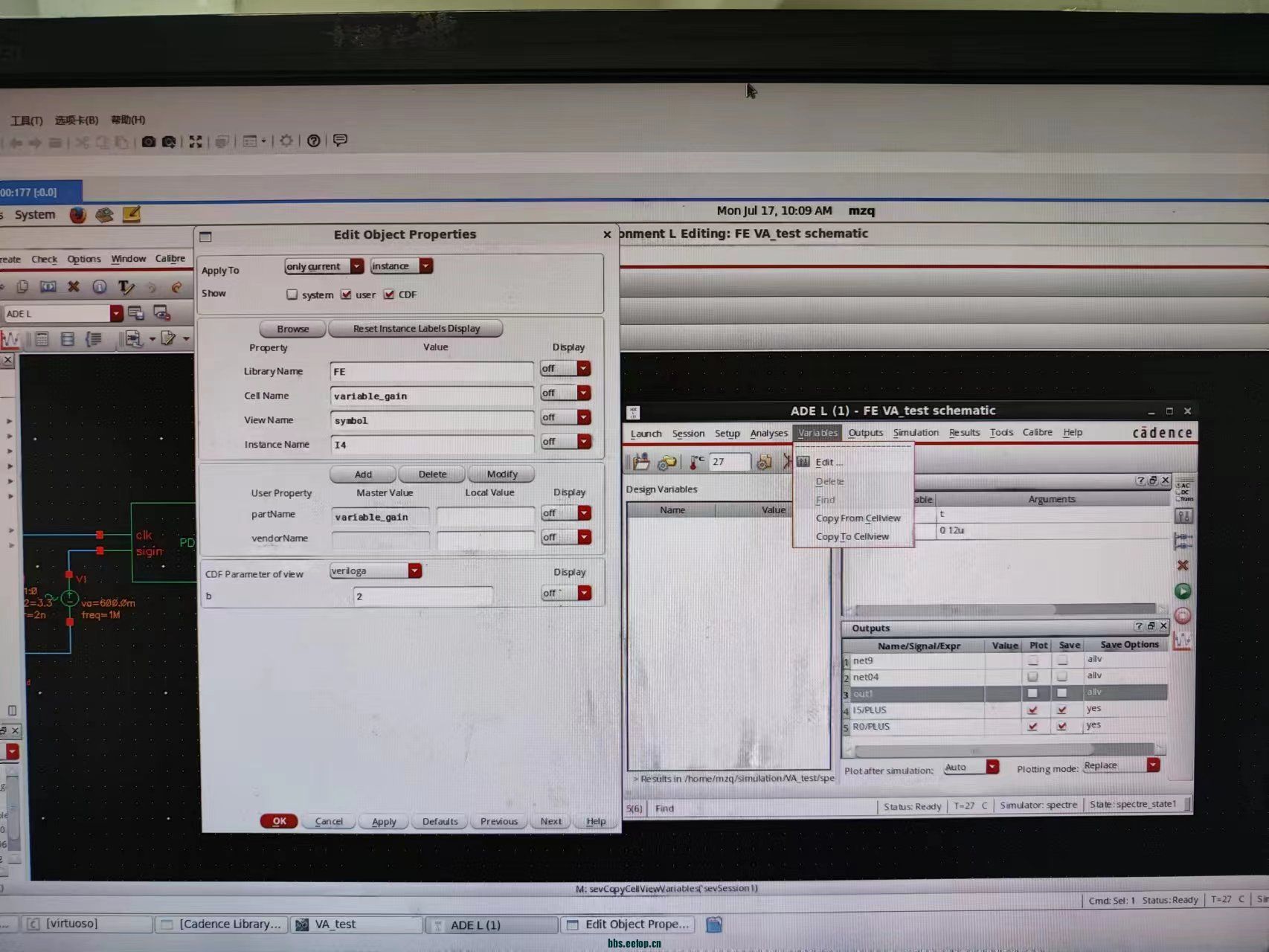
Task: Open Display dropdown for parameter b
Action: click(565, 593)
